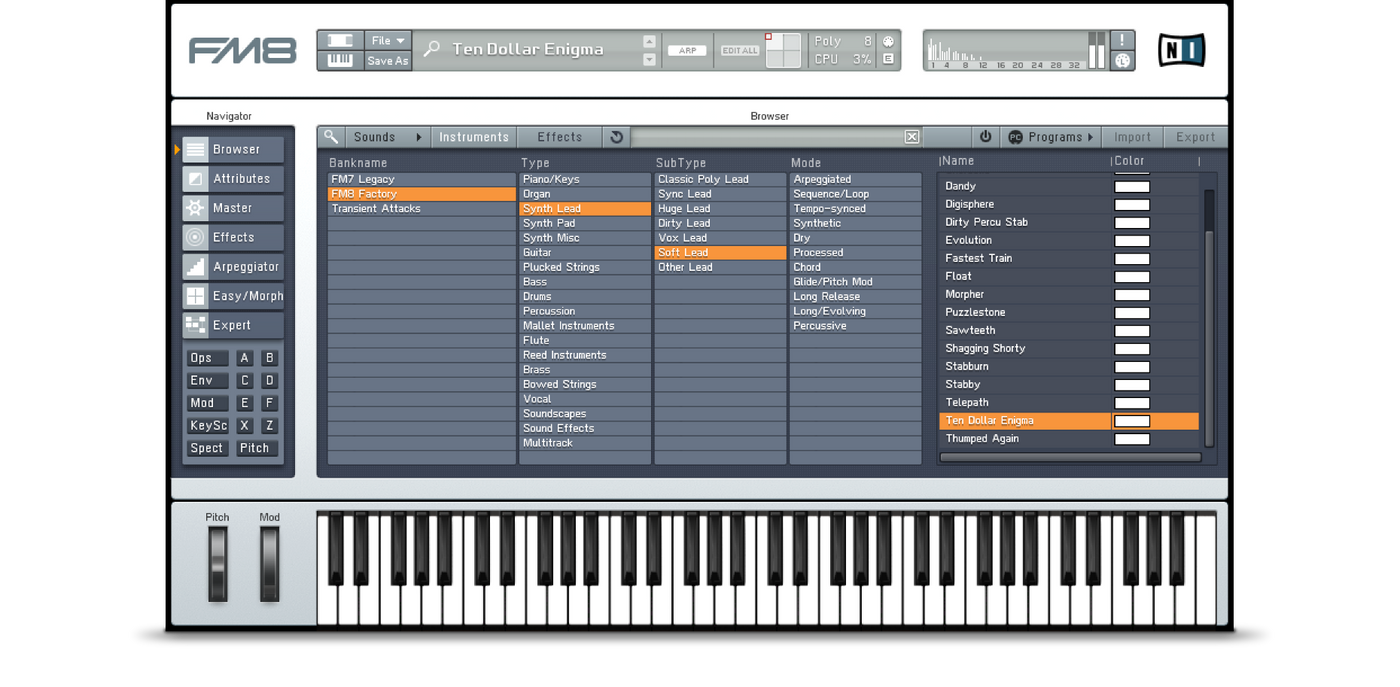
Task: Click the header search magnifier next to preset name
Action: point(431,49)
